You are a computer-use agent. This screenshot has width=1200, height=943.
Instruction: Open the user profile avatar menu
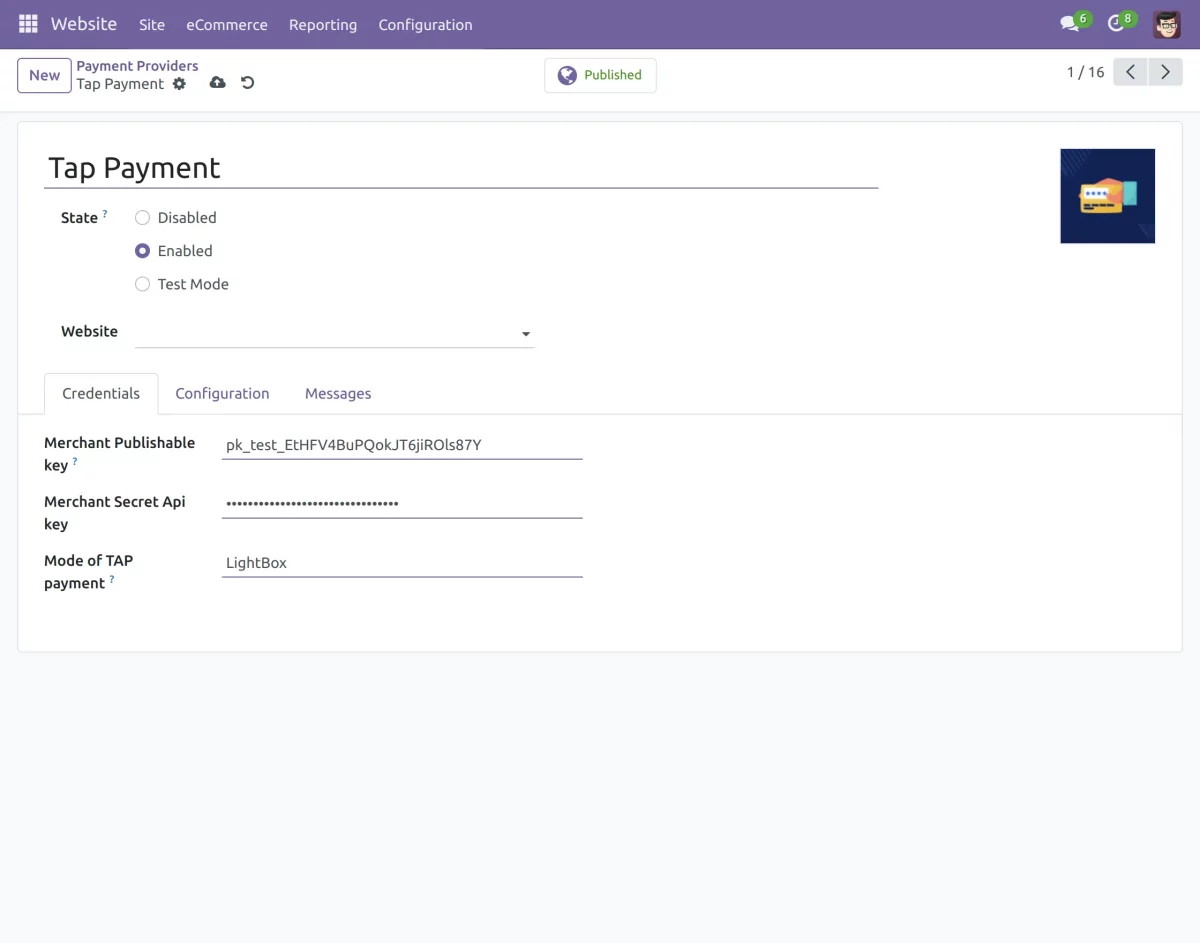pos(1166,23)
